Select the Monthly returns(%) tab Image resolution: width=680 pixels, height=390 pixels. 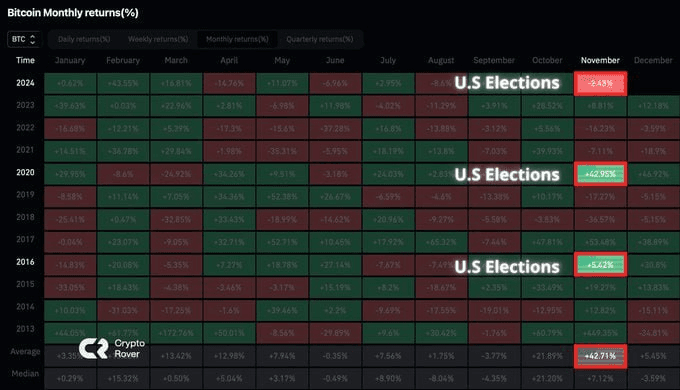click(237, 39)
